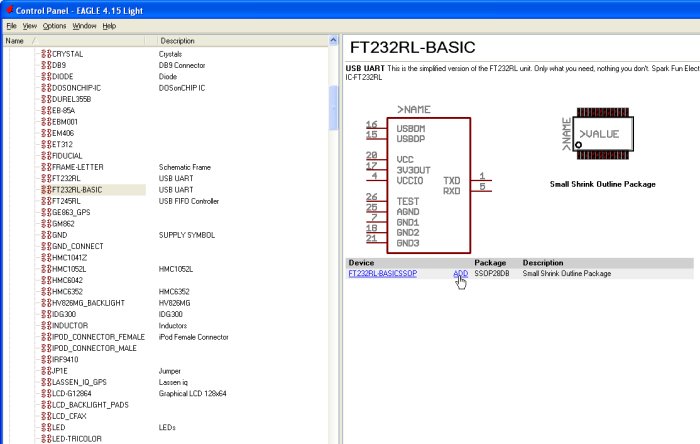
Task: Click the device icon next to HV826MG_BACKLIGHT
Action: [x=46, y=303]
